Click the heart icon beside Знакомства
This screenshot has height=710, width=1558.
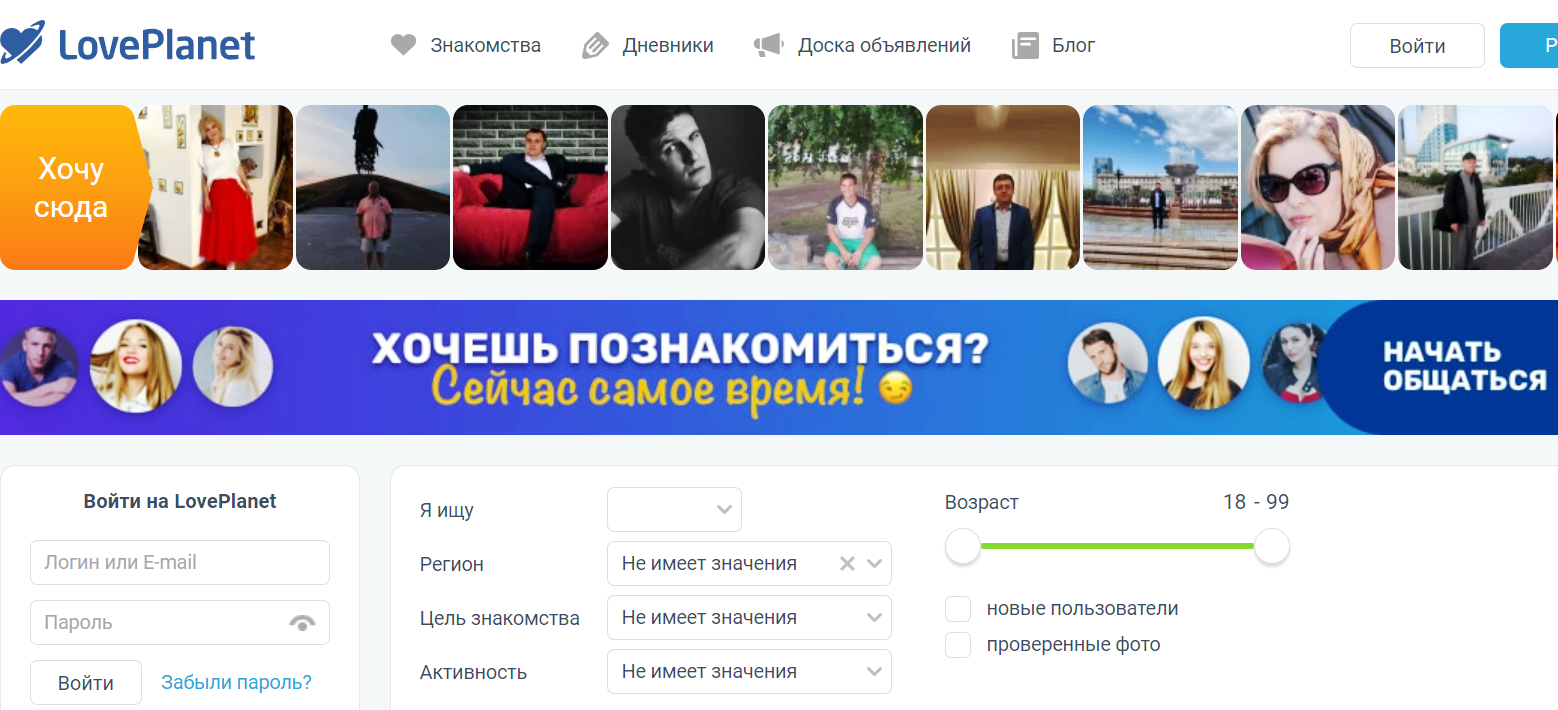tap(403, 45)
